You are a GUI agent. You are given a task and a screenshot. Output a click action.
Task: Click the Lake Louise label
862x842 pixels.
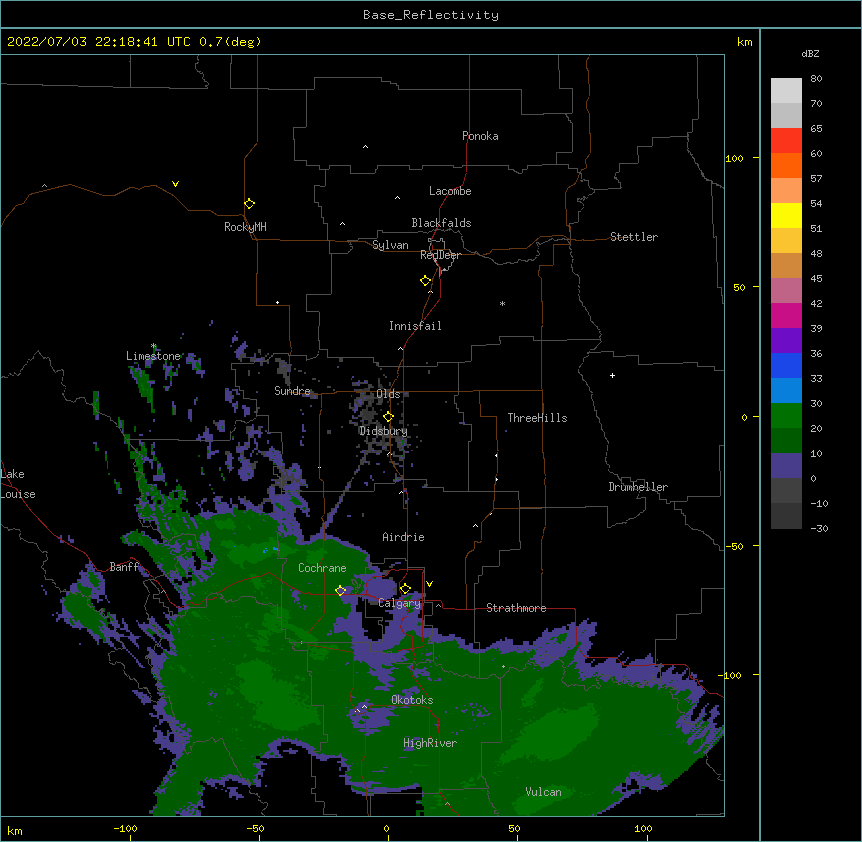pyautogui.click(x=18, y=484)
